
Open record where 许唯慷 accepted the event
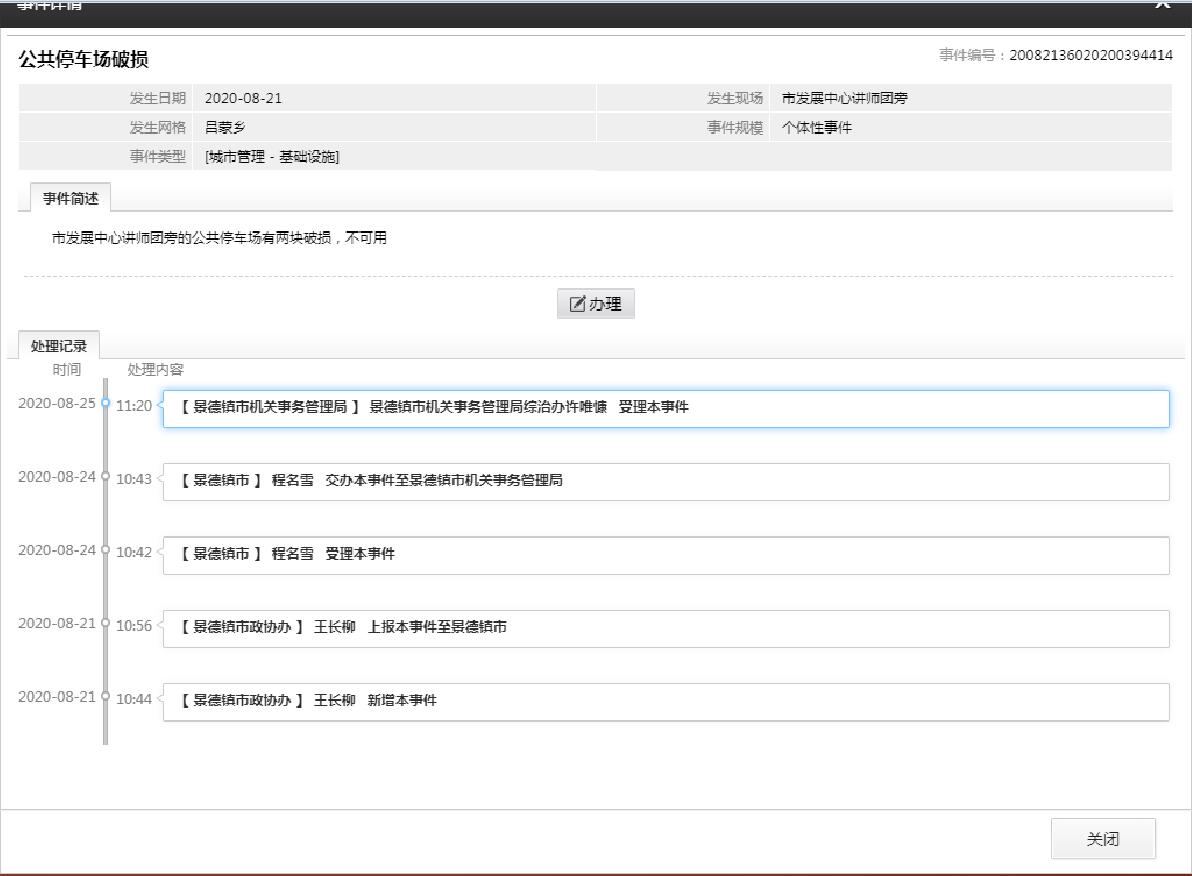point(665,408)
